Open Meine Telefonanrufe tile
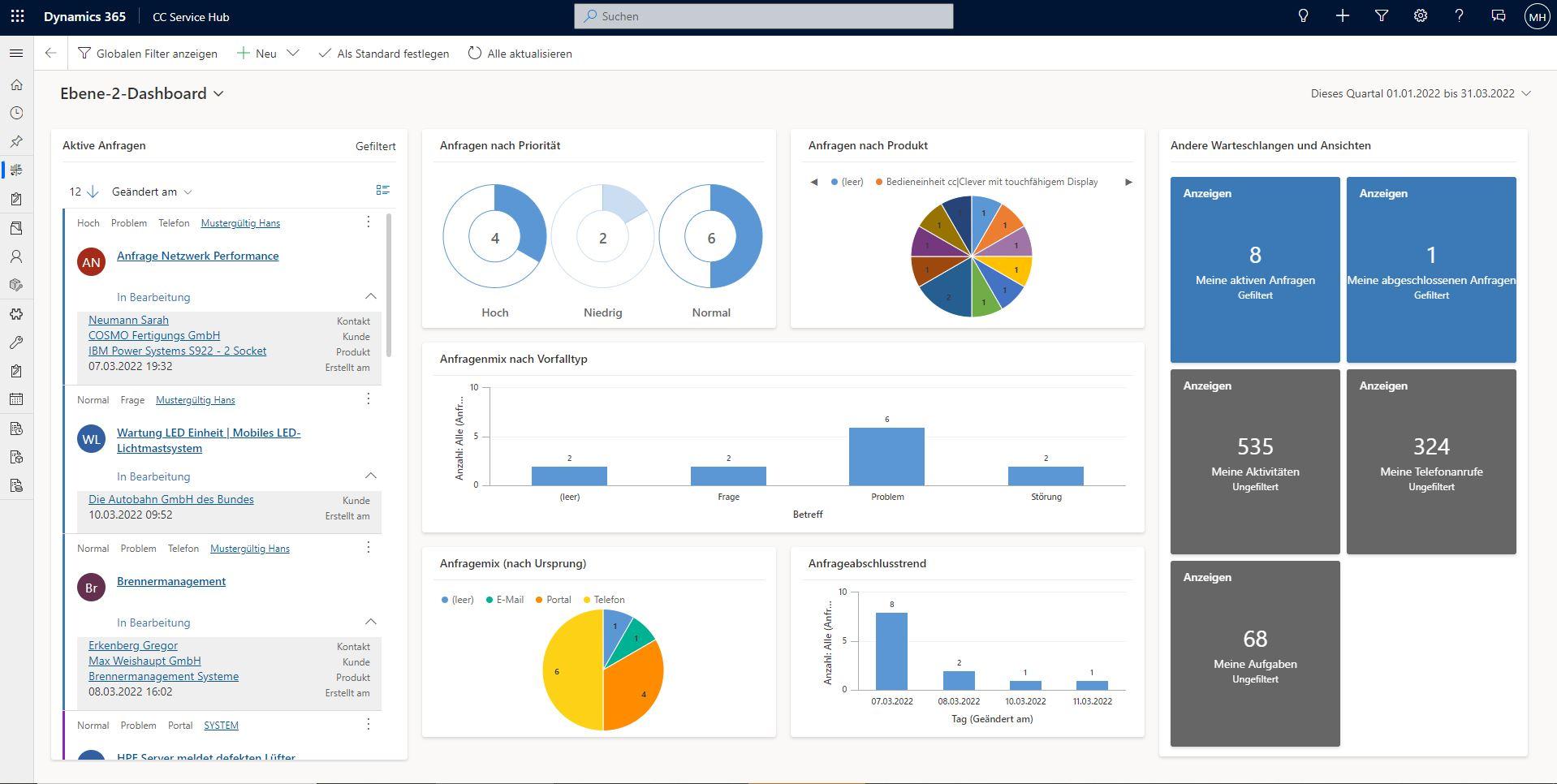The width and height of the screenshot is (1557, 784). pos(1431,462)
